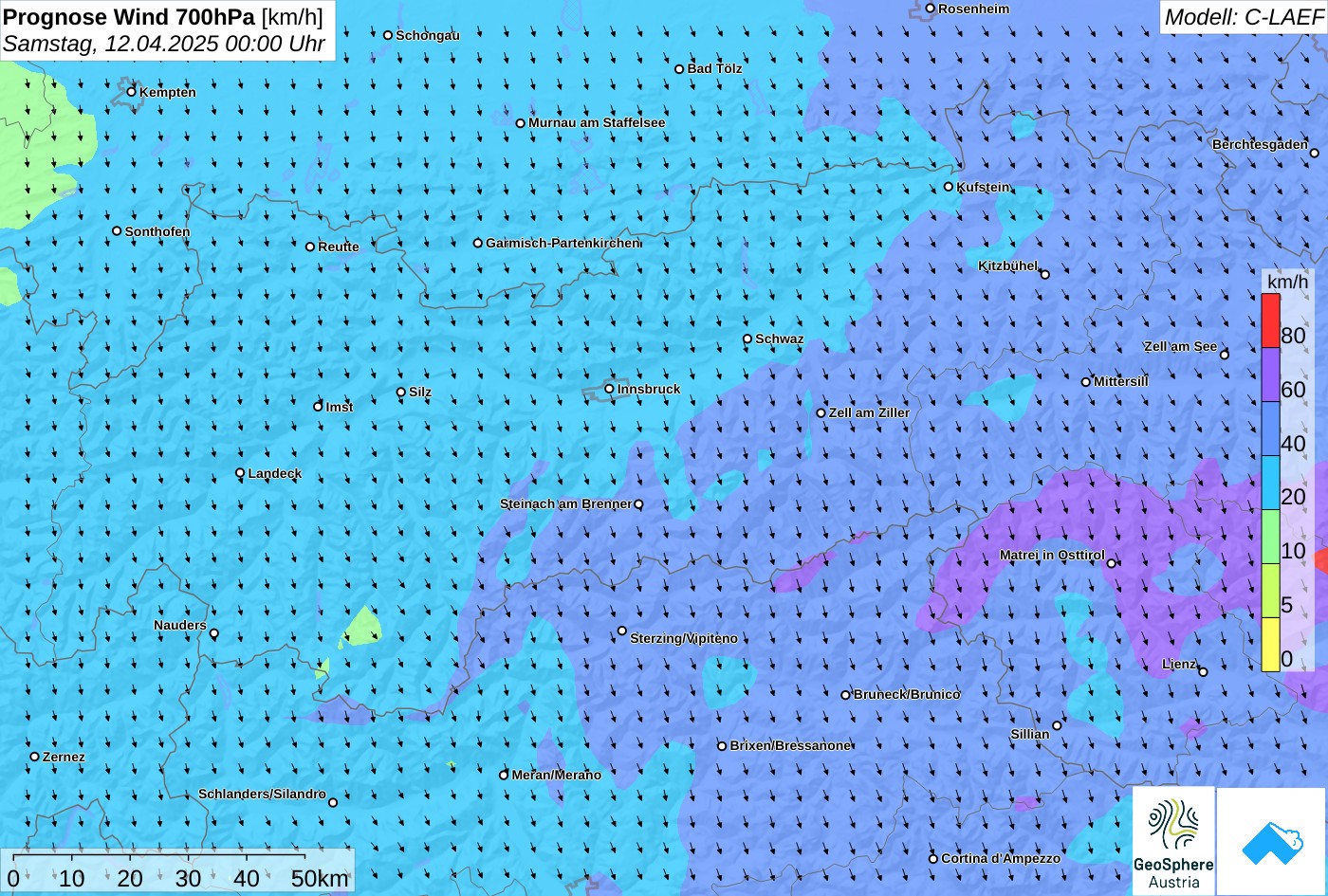Viewport: 1328px width, 896px height.
Task: Click the Brixen/Bressanone label
Action: point(790,745)
